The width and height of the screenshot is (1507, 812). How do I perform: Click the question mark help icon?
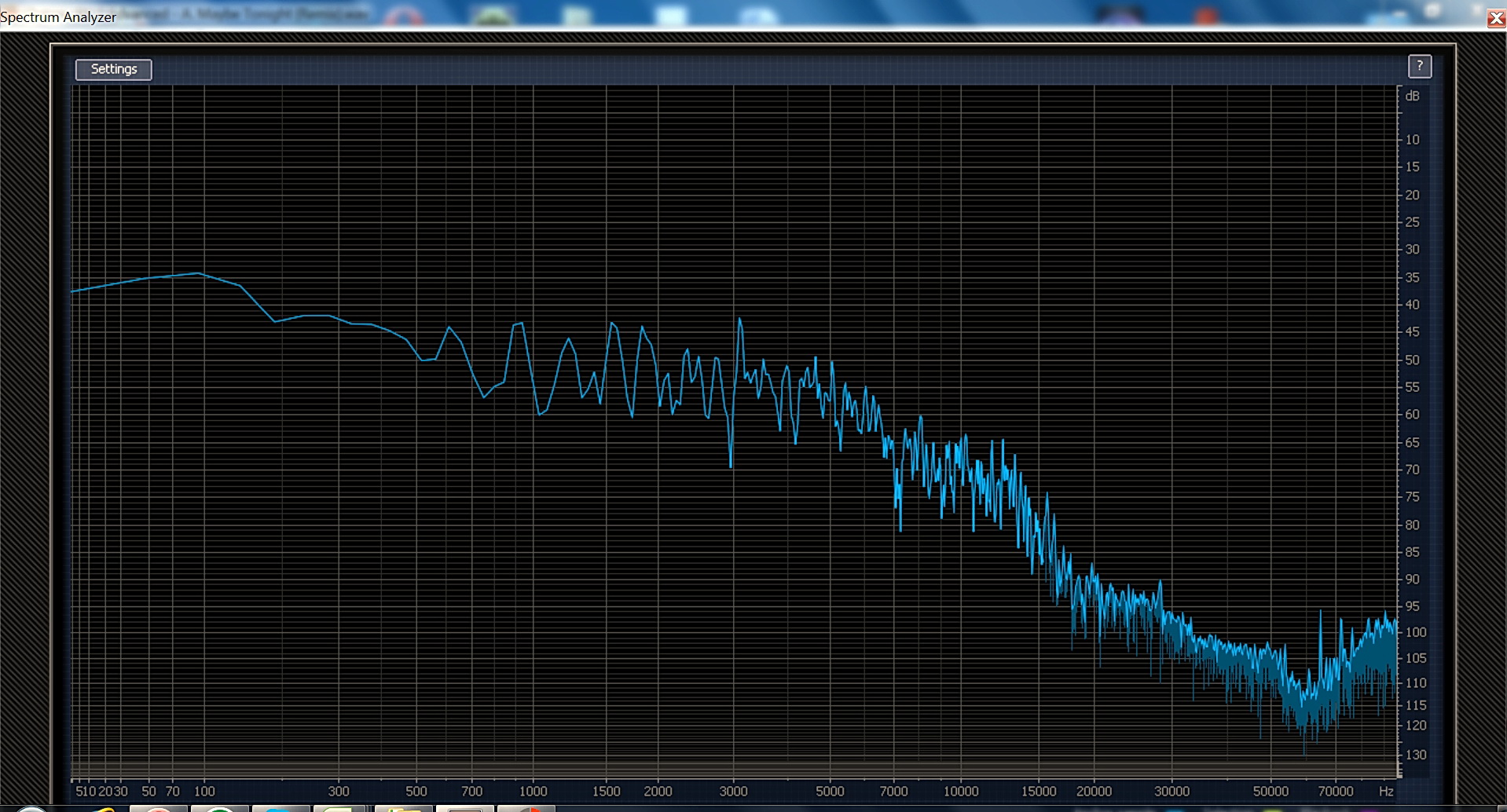click(x=1419, y=67)
